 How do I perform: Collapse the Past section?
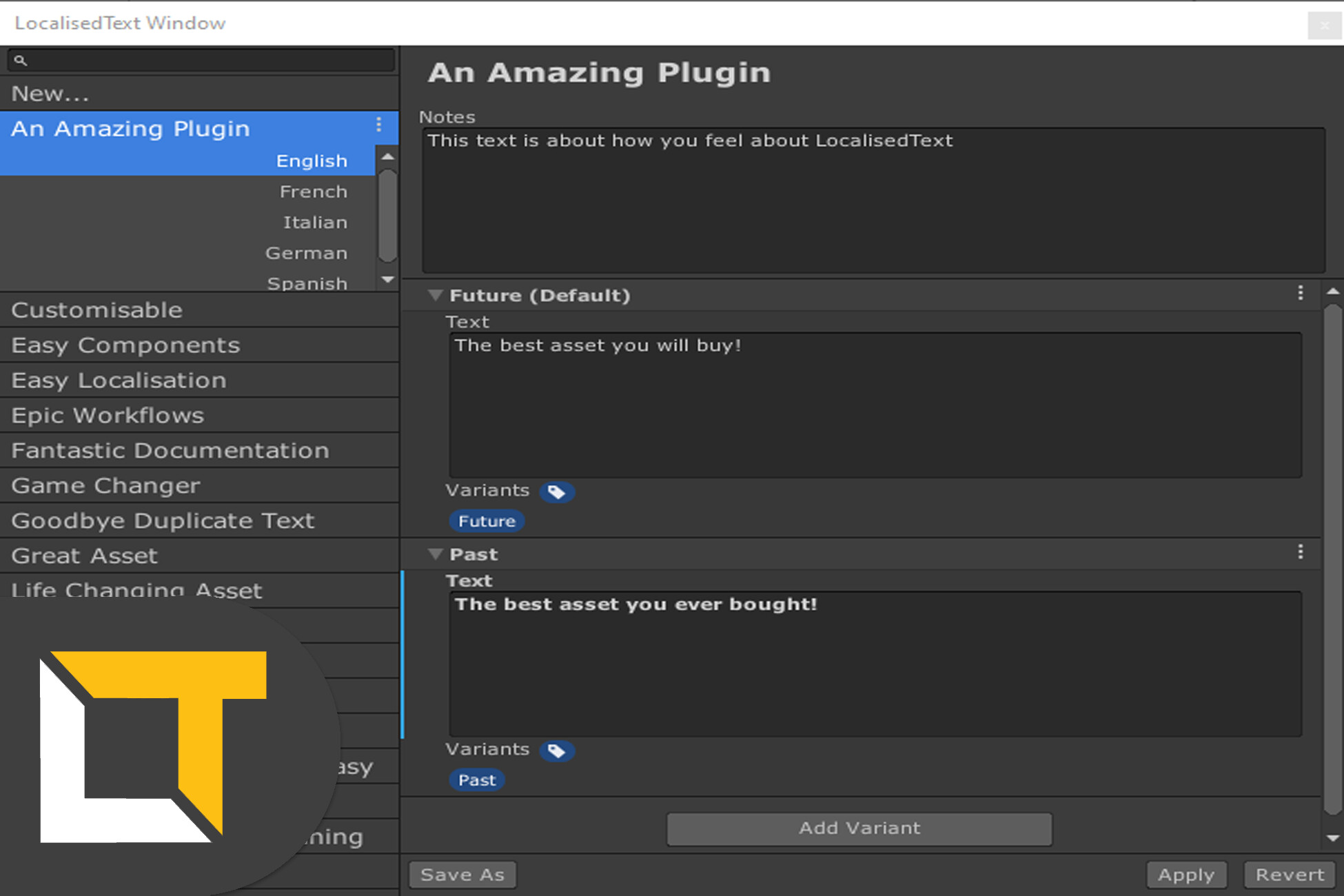point(436,553)
